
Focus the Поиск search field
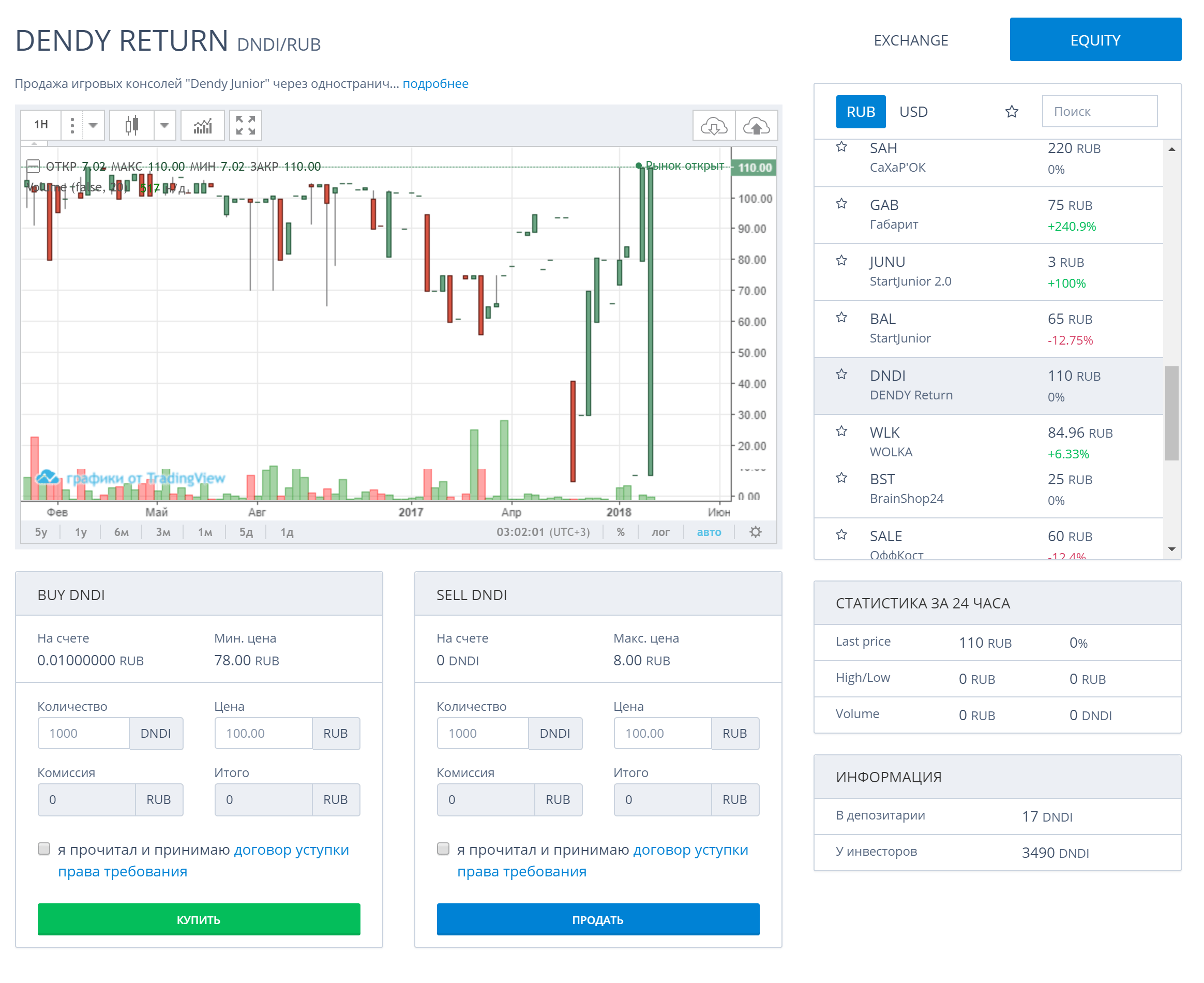click(x=1101, y=112)
